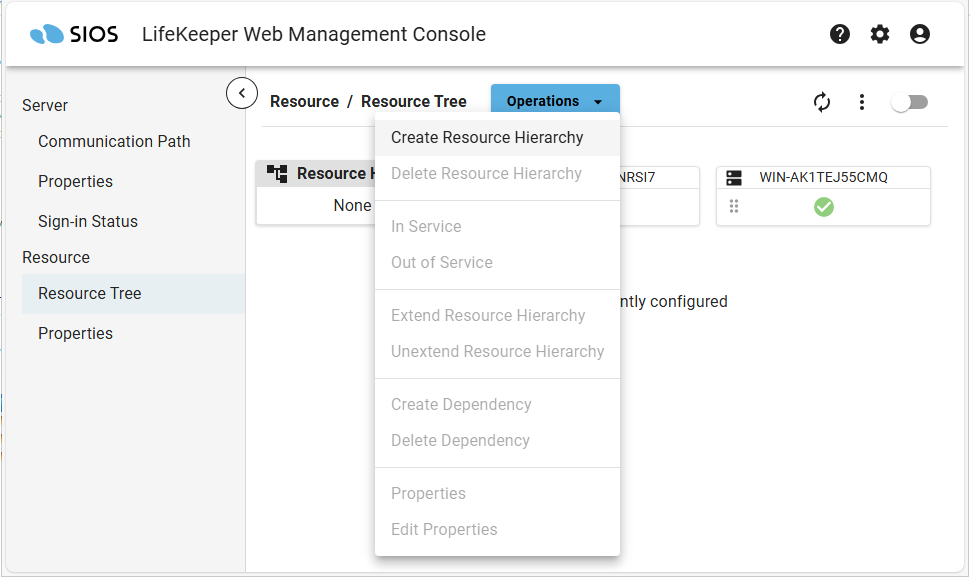Open Resource Properties in sidebar
The image size is (971, 580).
pyautogui.click(x=75, y=334)
